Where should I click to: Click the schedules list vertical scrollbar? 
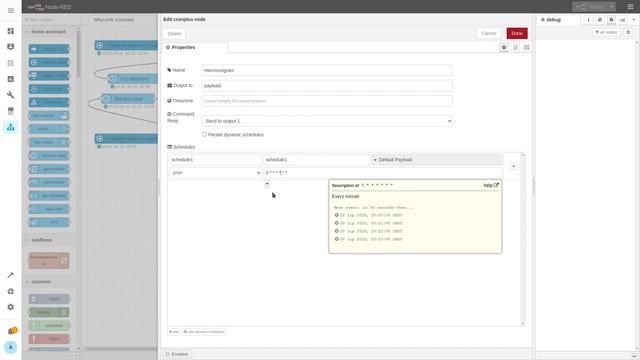pos(523,239)
